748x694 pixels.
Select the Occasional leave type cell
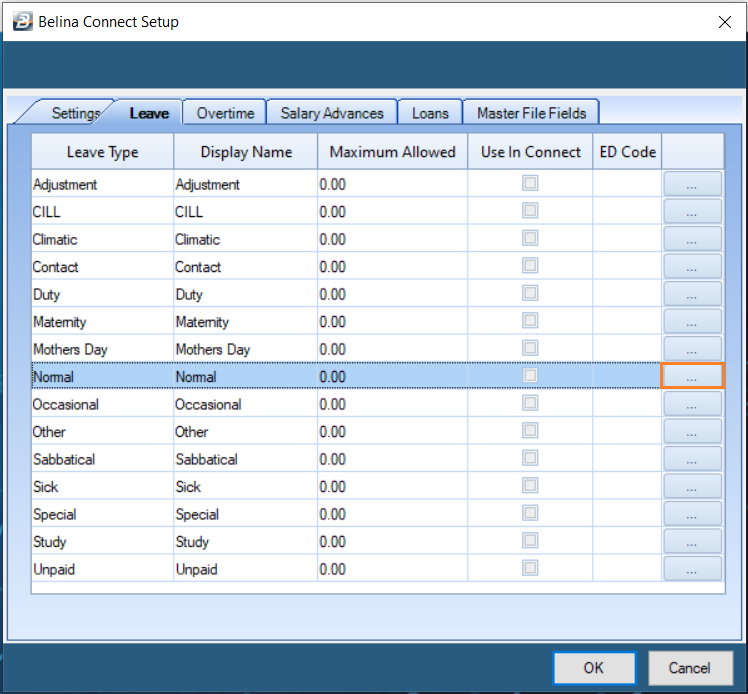[103, 404]
